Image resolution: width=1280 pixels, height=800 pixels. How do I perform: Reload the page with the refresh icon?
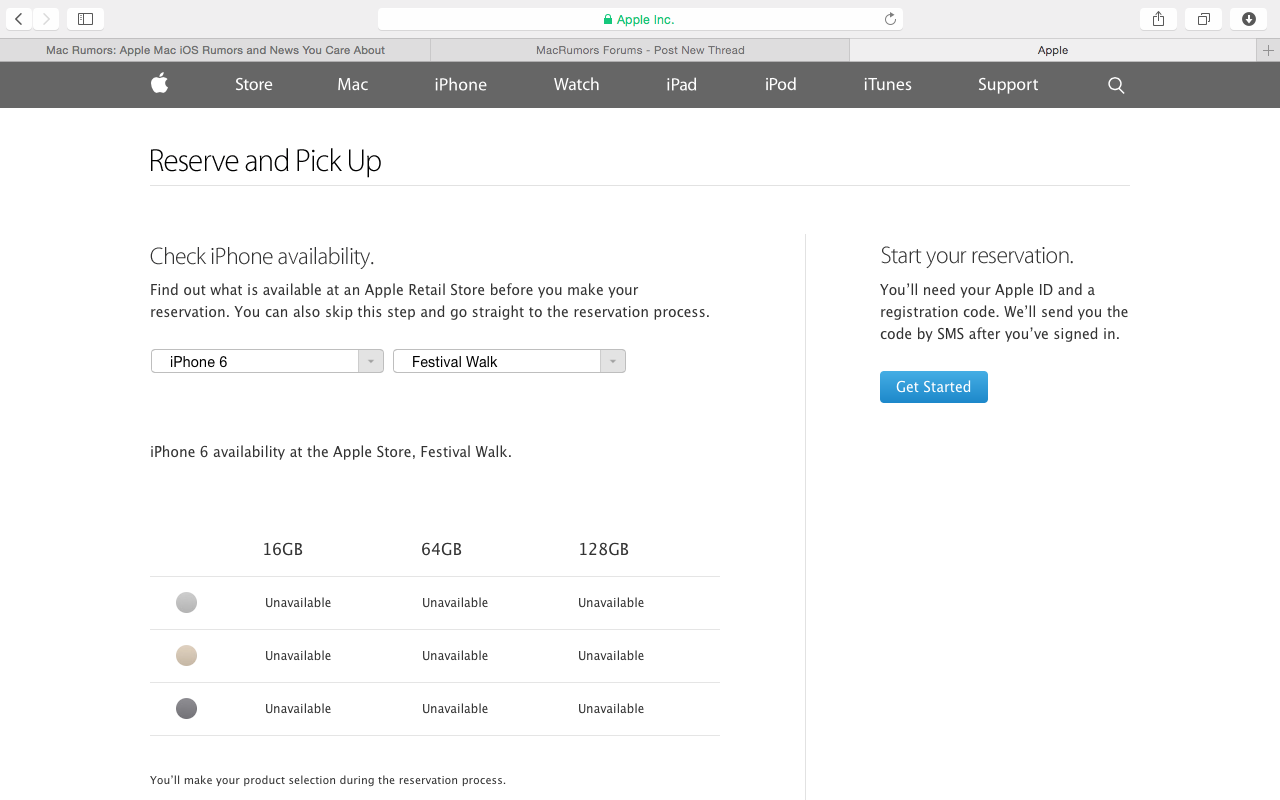890,19
